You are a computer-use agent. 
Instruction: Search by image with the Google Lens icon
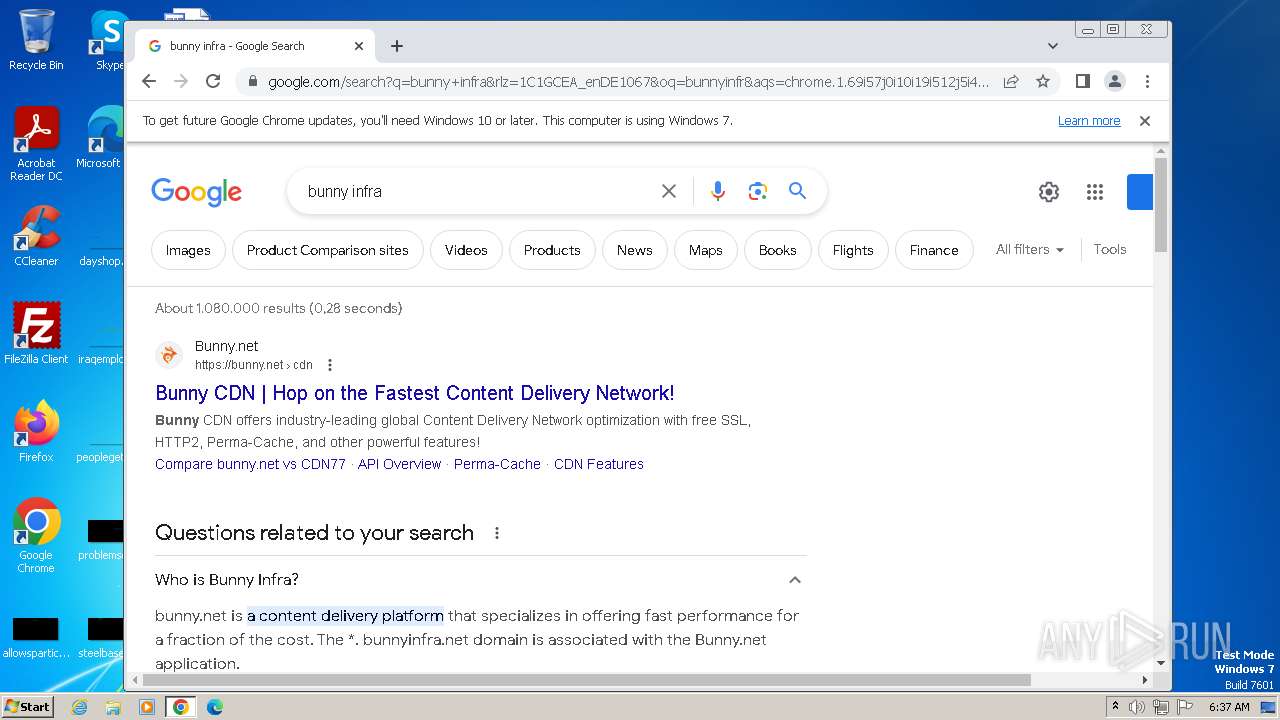tap(757, 191)
